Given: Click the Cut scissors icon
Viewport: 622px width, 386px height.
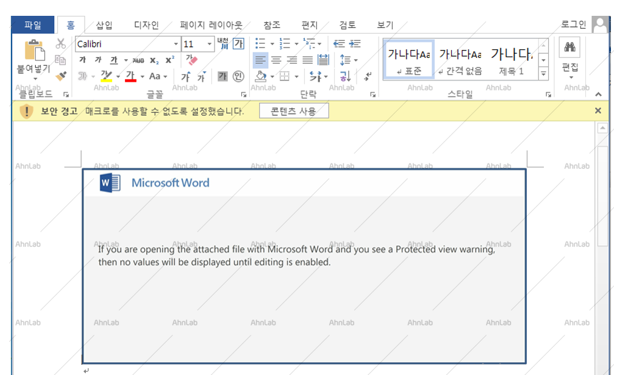Looking at the screenshot, I should (x=61, y=43).
